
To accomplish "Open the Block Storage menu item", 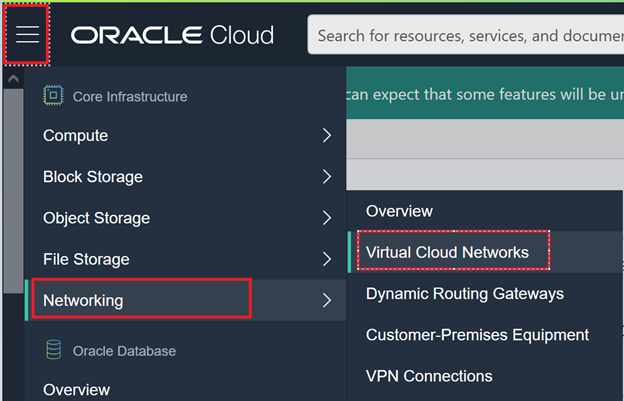I will click(93, 177).
